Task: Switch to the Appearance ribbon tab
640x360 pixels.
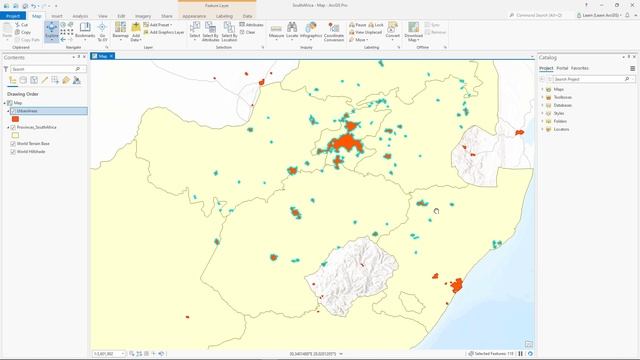Action: [194, 16]
